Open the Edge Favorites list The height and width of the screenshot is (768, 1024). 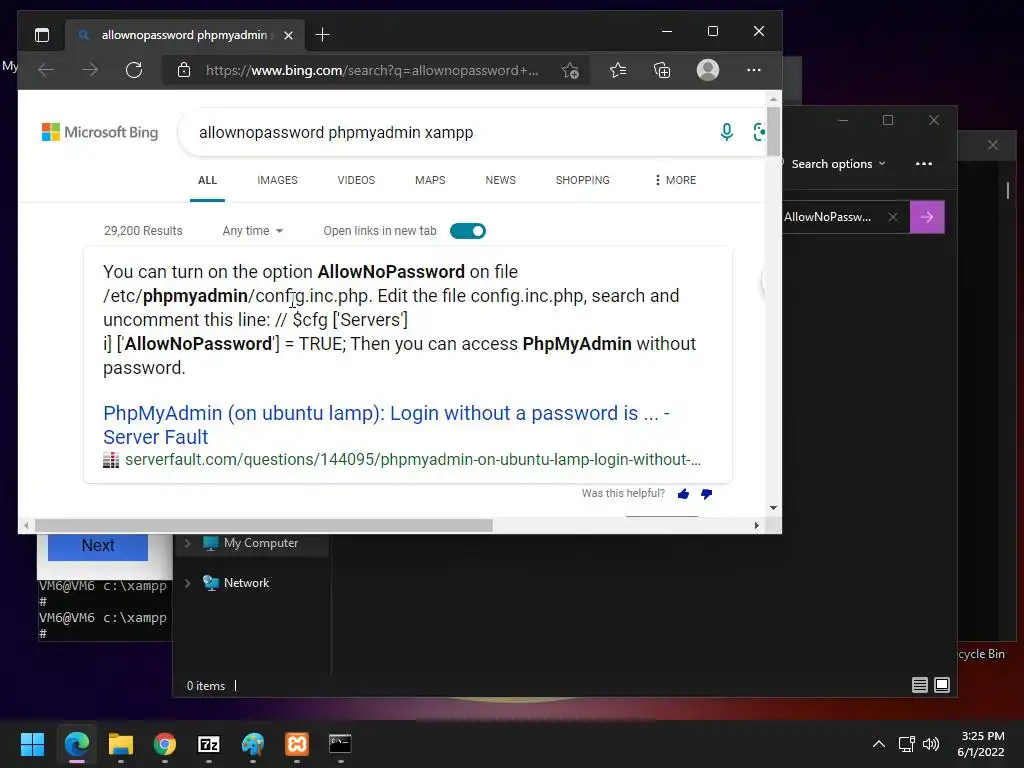pos(618,70)
